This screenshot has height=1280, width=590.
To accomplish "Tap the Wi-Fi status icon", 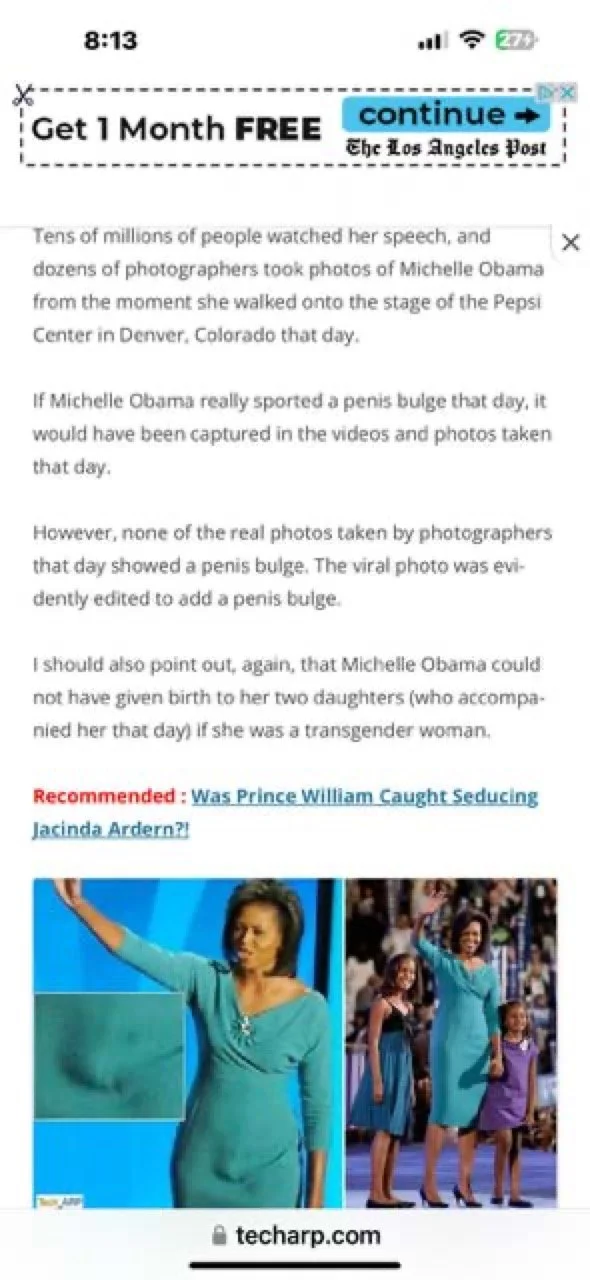I will coord(471,41).
